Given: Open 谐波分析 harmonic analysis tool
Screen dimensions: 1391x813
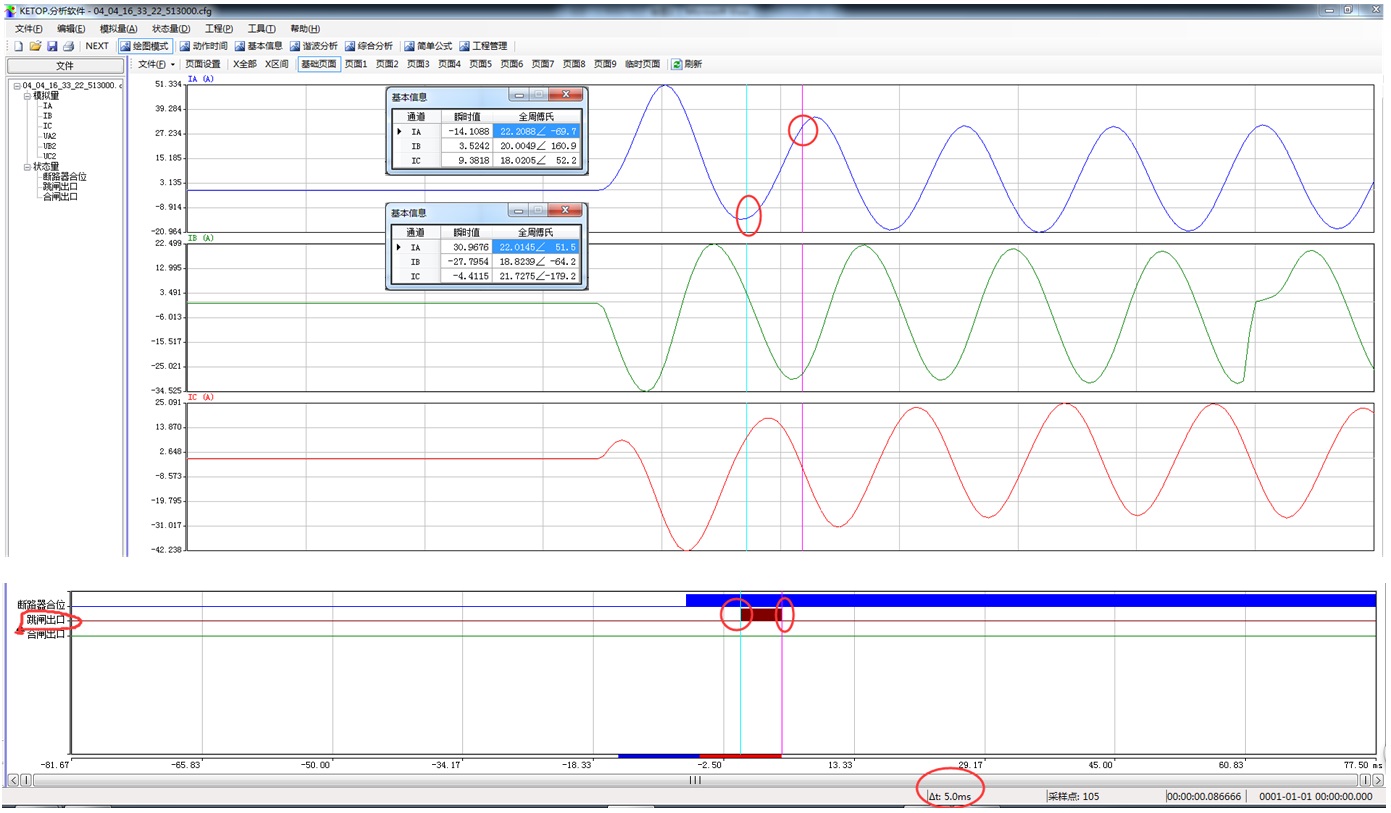Looking at the screenshot, I should pos(313,46).
